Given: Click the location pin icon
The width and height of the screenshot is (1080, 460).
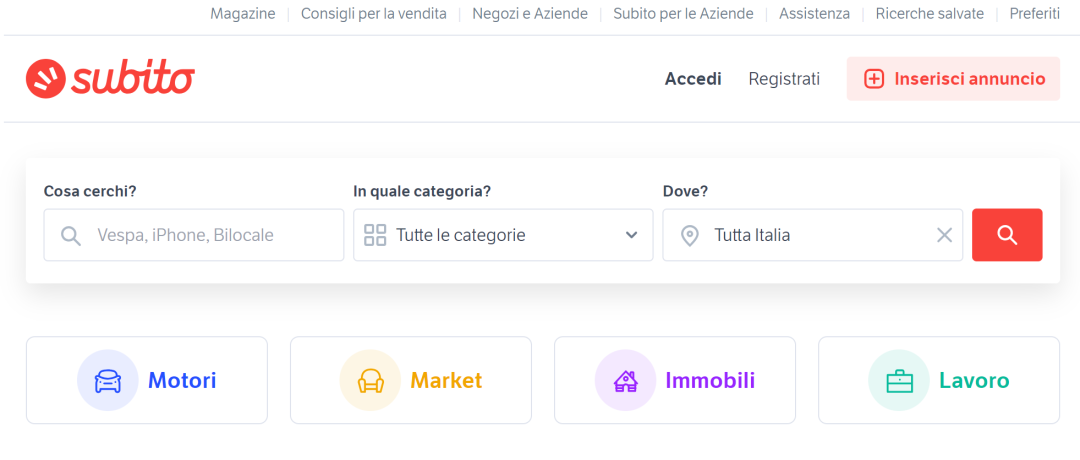Looking at the screenshot, I should point(689,236).
